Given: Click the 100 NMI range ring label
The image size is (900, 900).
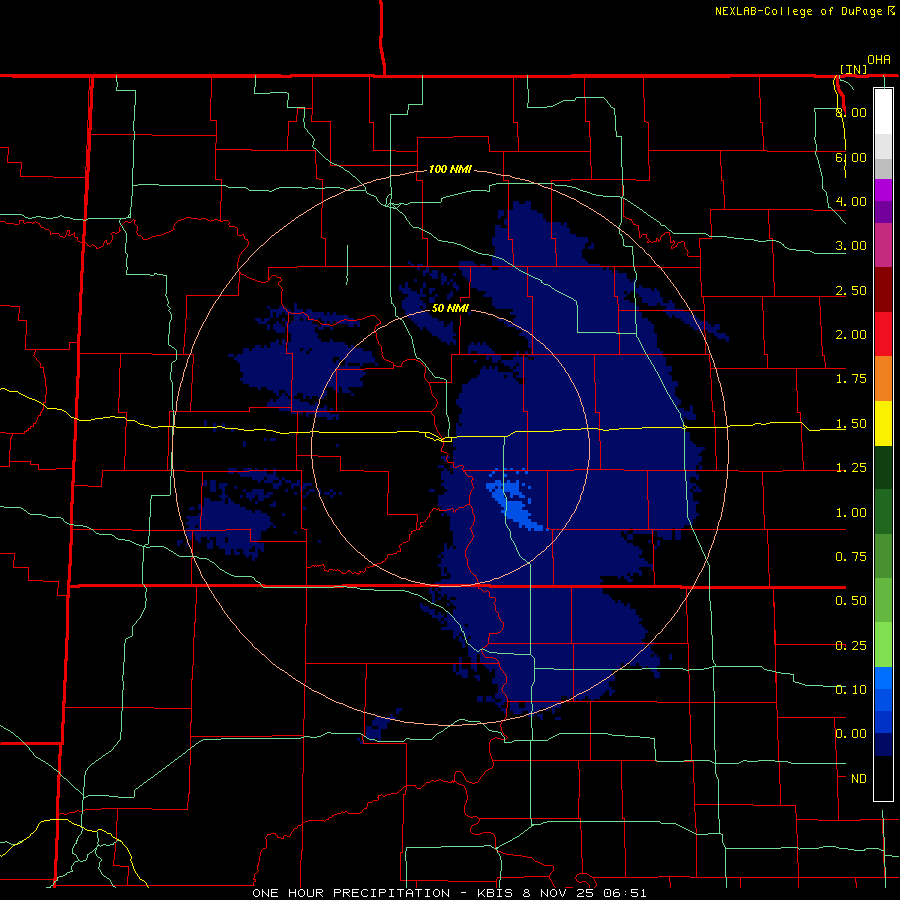Looking at the screenshot, I should 450,169.
